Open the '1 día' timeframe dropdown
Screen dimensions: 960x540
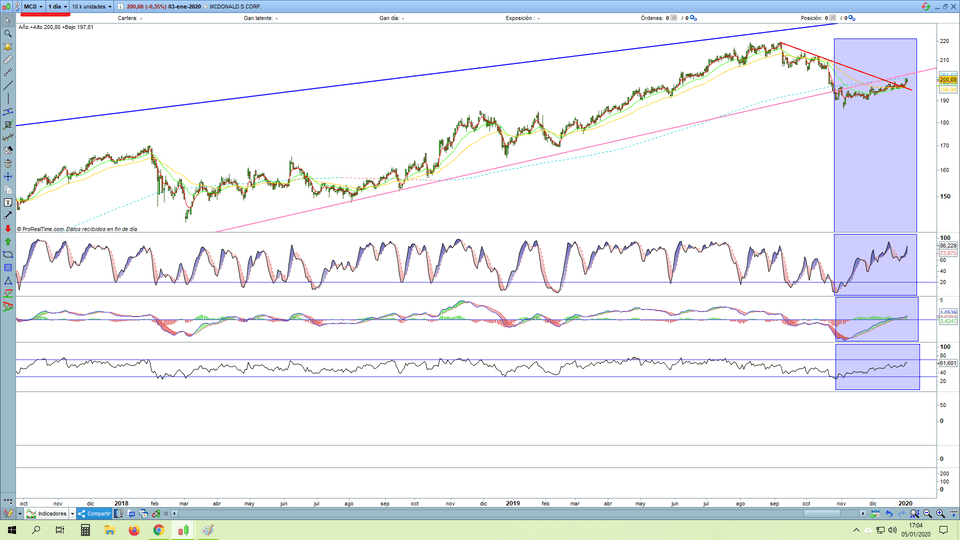57,6
